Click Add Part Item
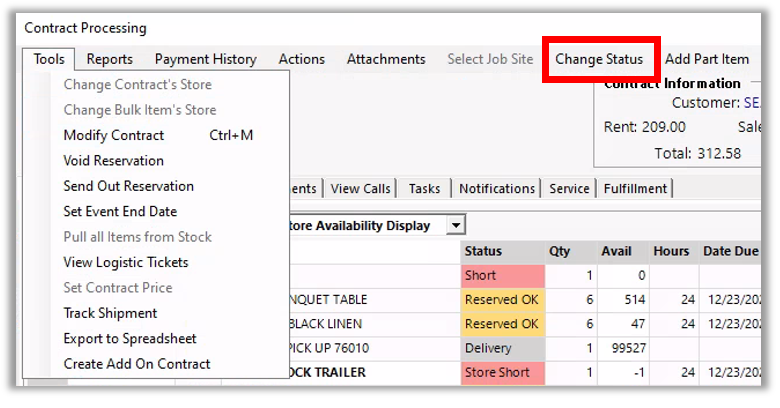This screenshot has width=780, height=408. point(706,60)
